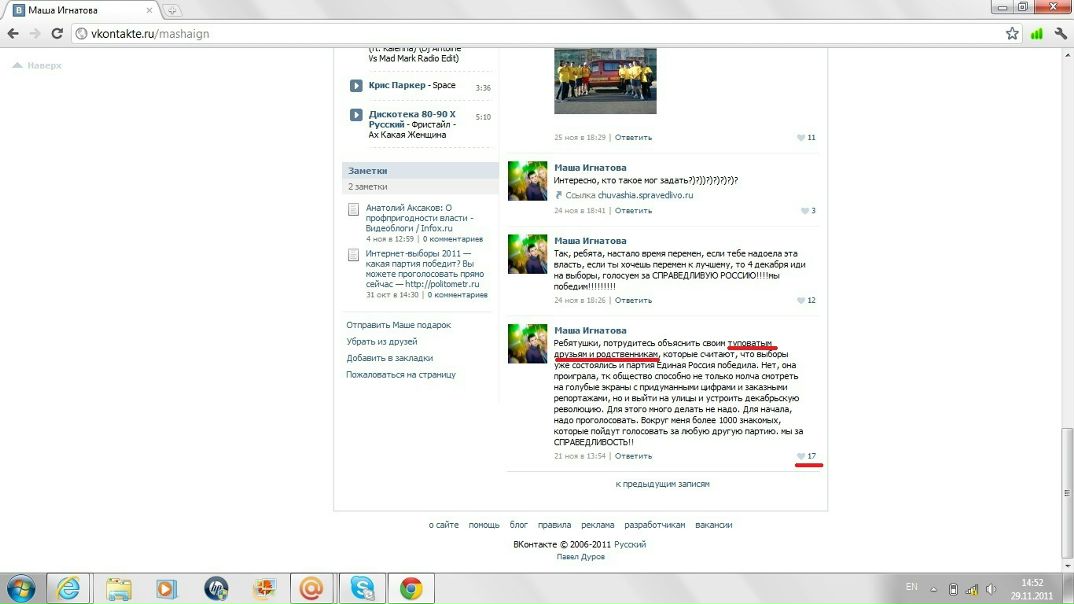Click Пожаловаться на страницу
This screenshot has width=1074, height=604.
(x=400, y=375)
